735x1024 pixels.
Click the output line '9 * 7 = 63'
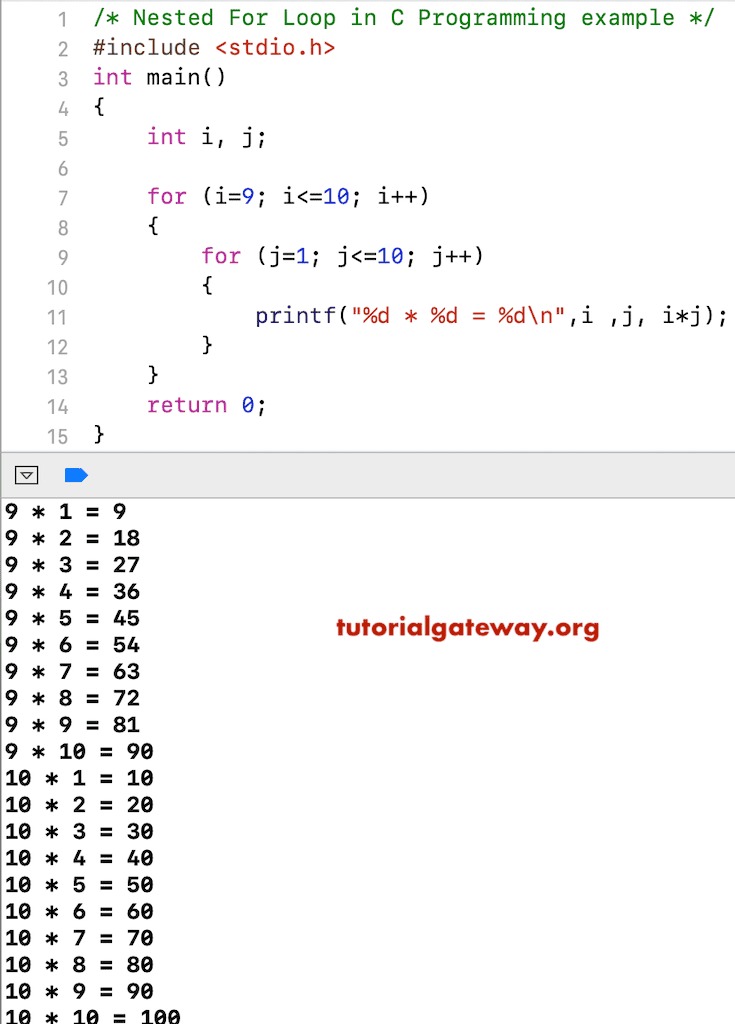point(73,671)
